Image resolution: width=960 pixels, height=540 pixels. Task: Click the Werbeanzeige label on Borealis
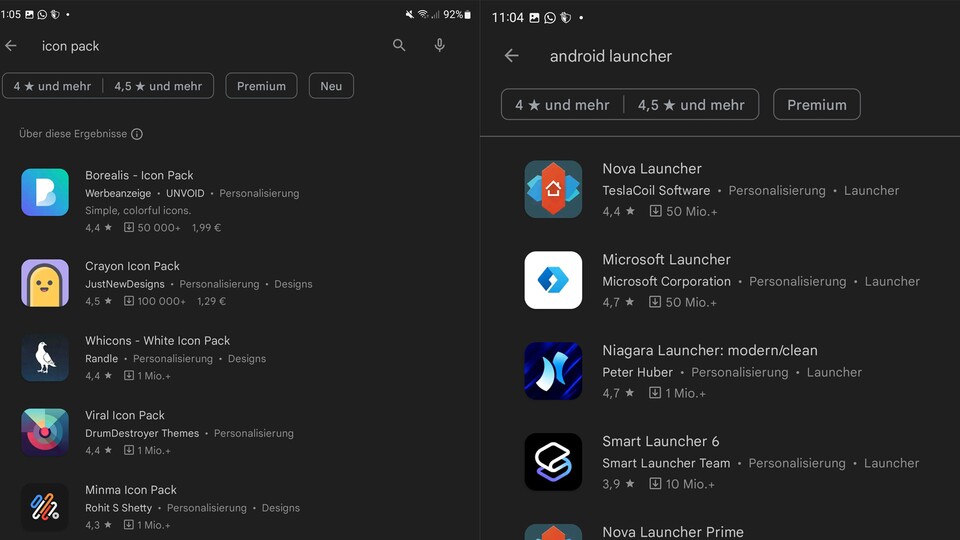pyautogui.click(x=118, y=193)
